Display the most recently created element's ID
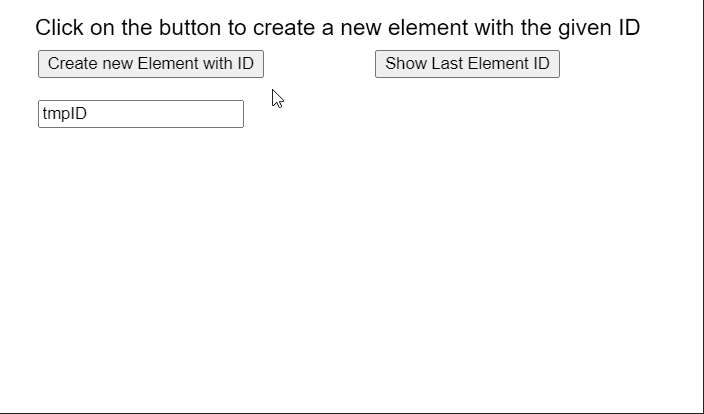This screenshot has height=414, width=704. click(x=467, y=64)
